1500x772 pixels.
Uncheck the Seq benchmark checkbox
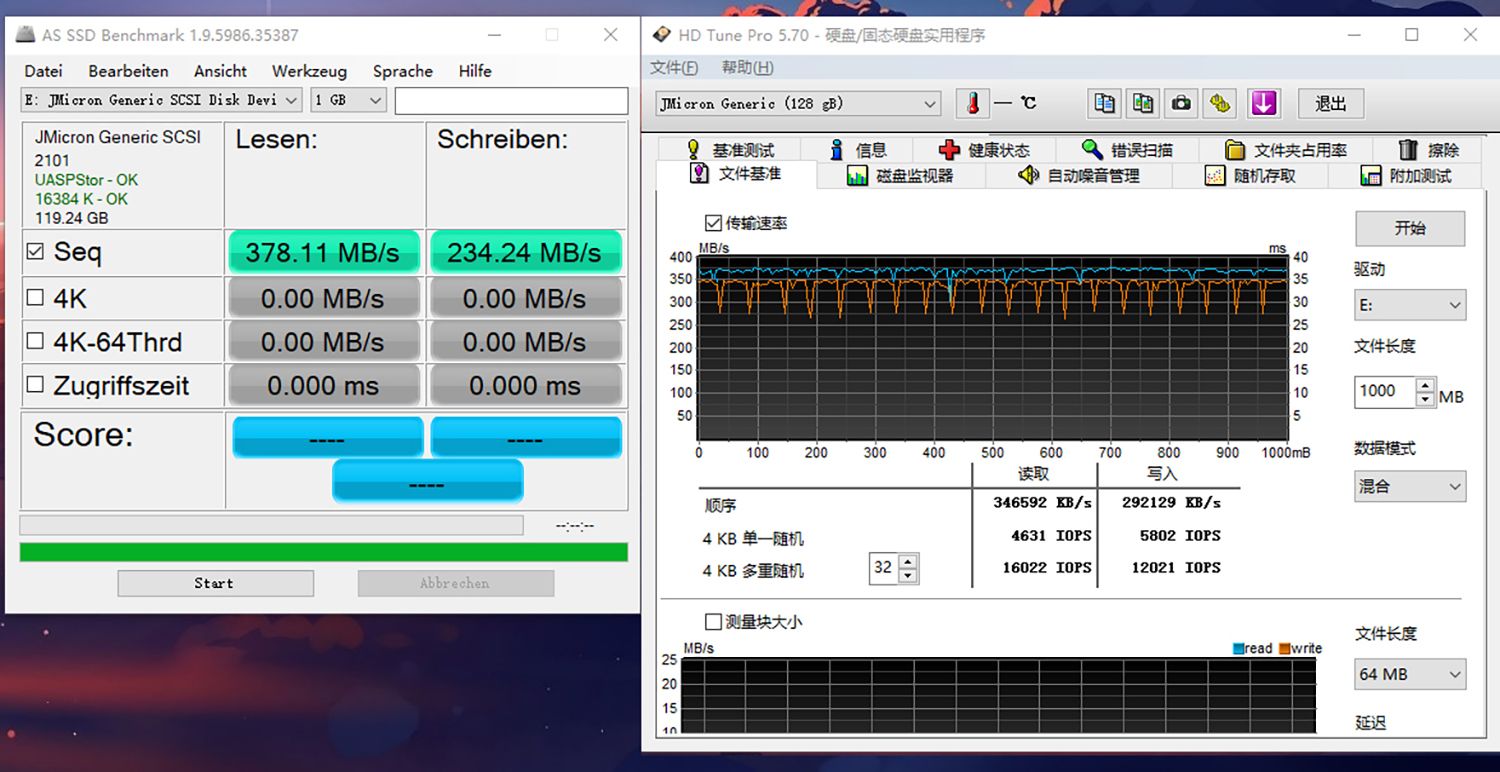click(x=35, y=252)
